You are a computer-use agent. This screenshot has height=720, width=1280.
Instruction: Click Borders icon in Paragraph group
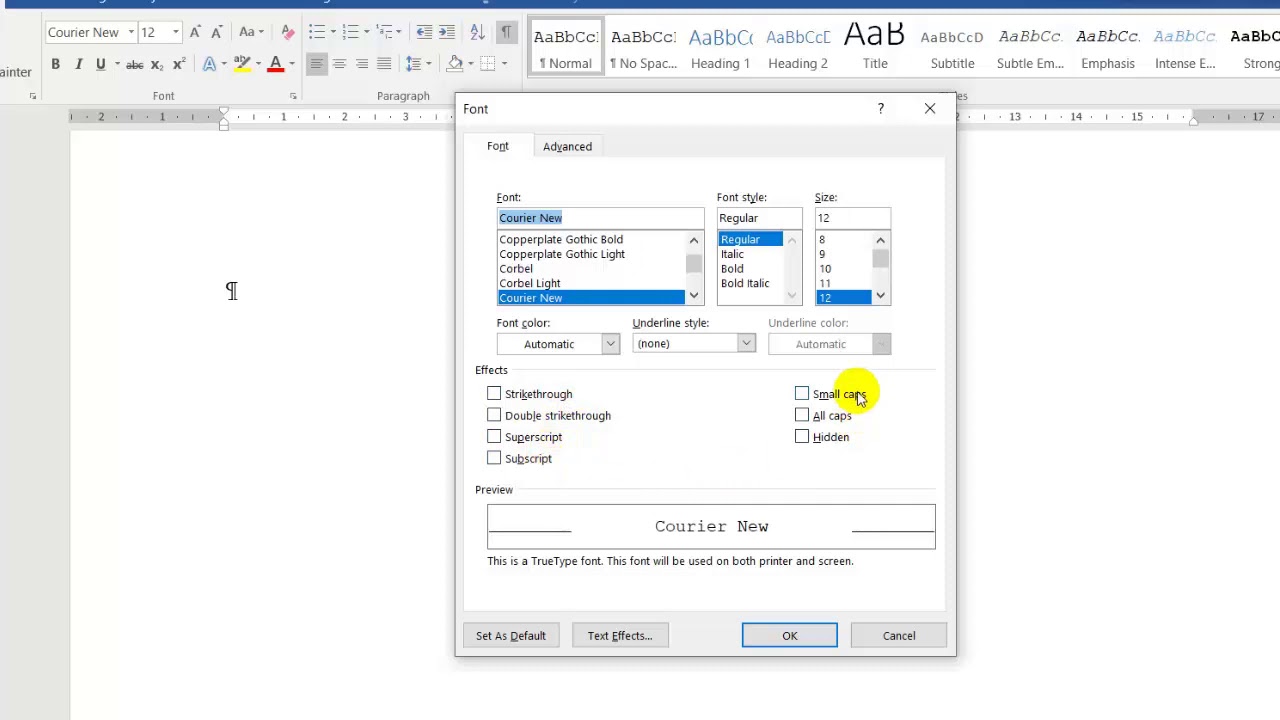coord(487,64)
